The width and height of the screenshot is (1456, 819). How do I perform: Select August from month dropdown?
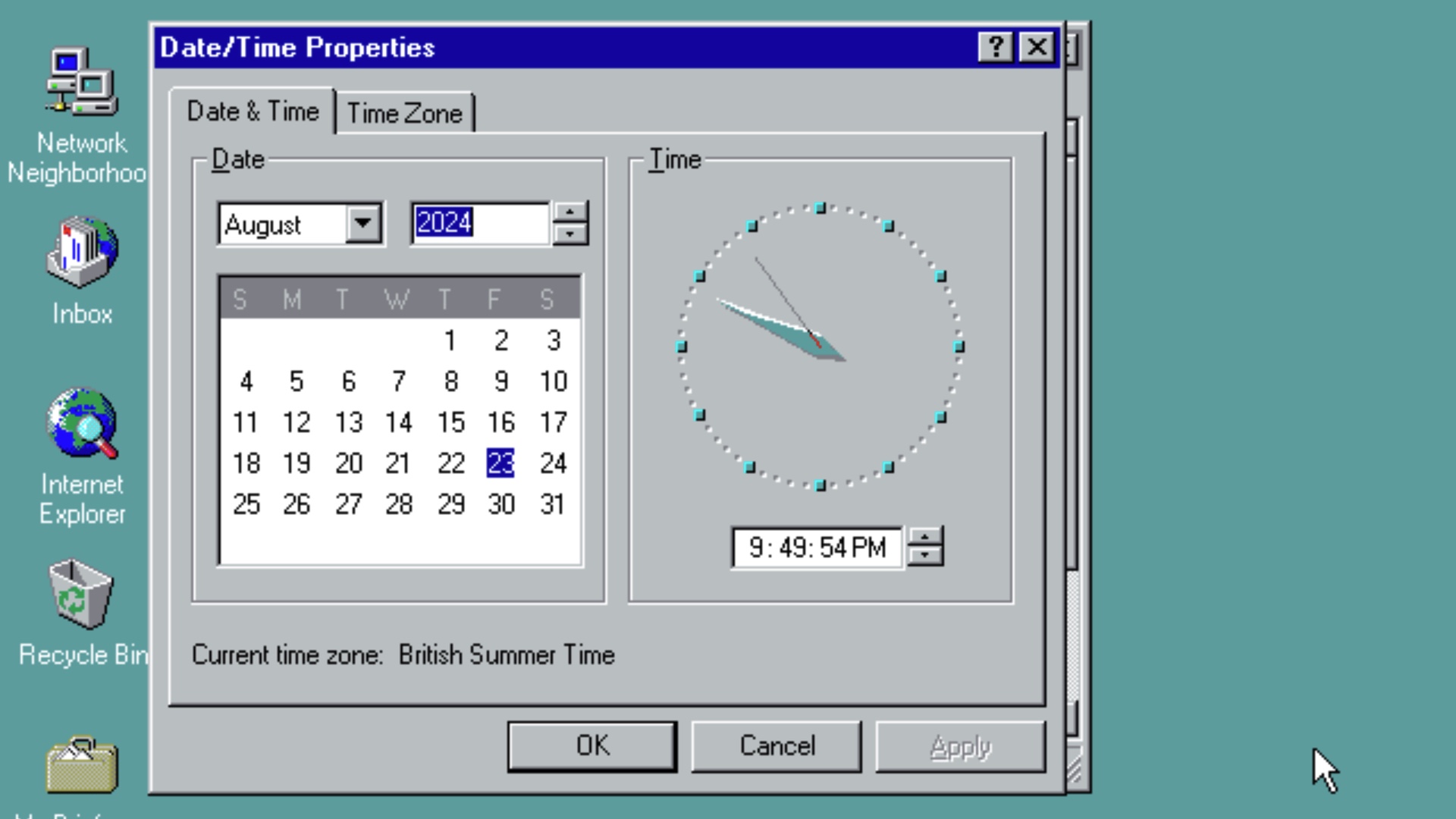[298, 224]
